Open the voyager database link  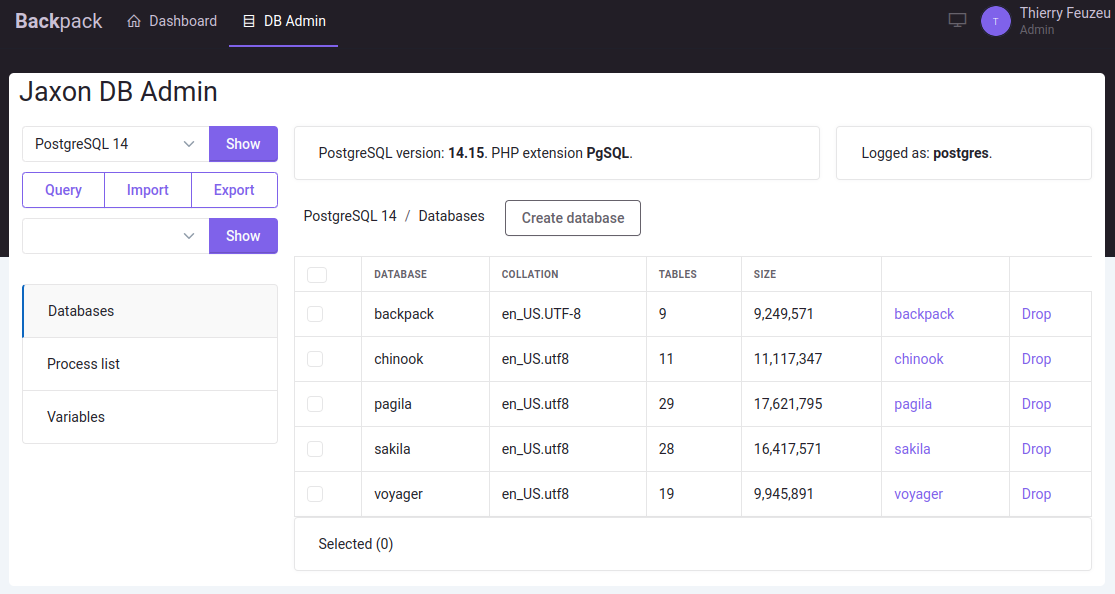[x=918, y=494]
